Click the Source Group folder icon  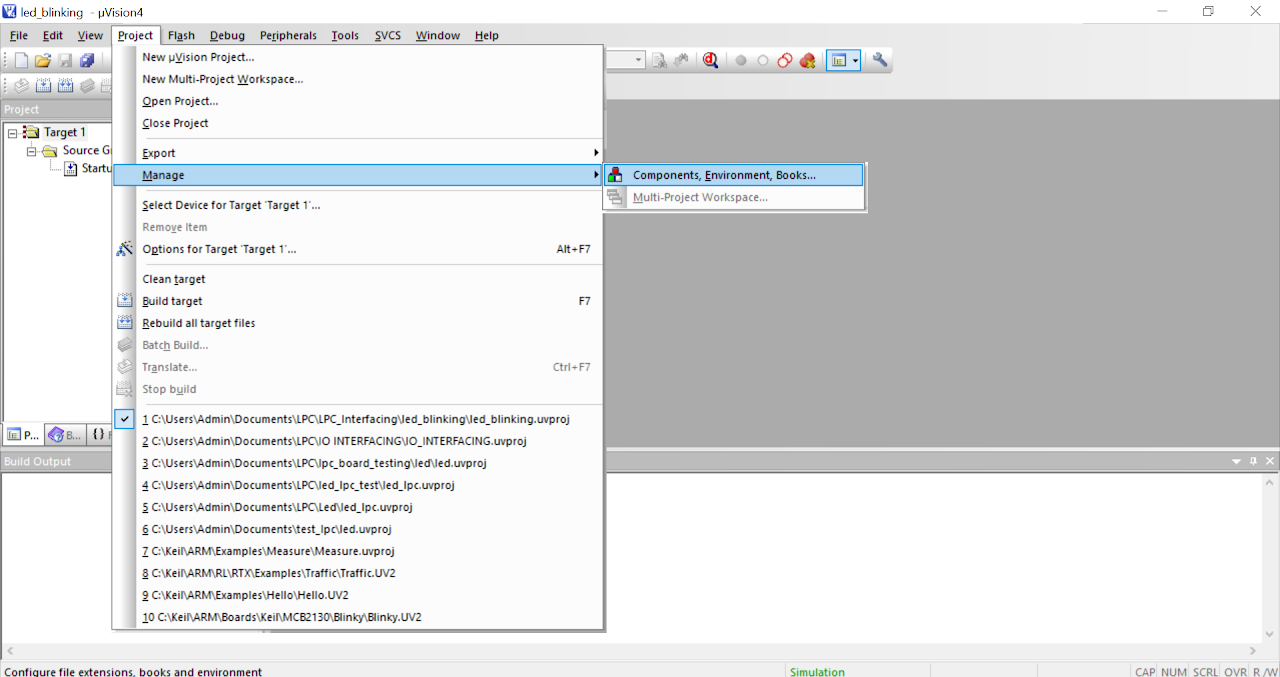click(50, 151)
